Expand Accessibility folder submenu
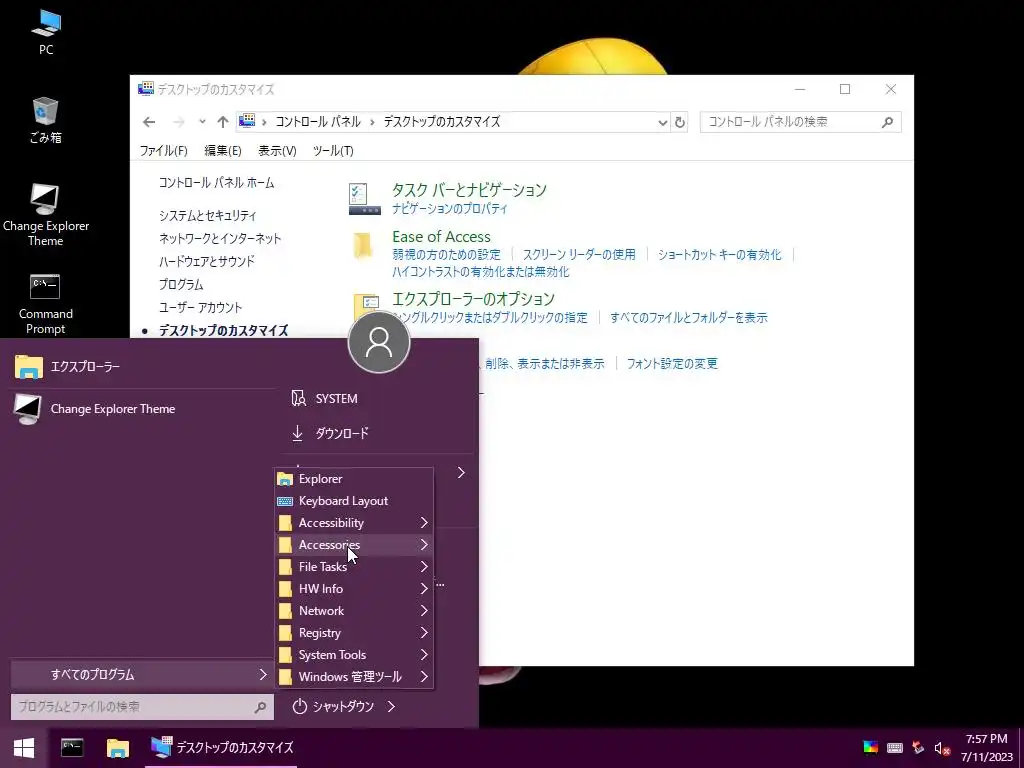Viewport: 1024px width, 768px height. 354,522
